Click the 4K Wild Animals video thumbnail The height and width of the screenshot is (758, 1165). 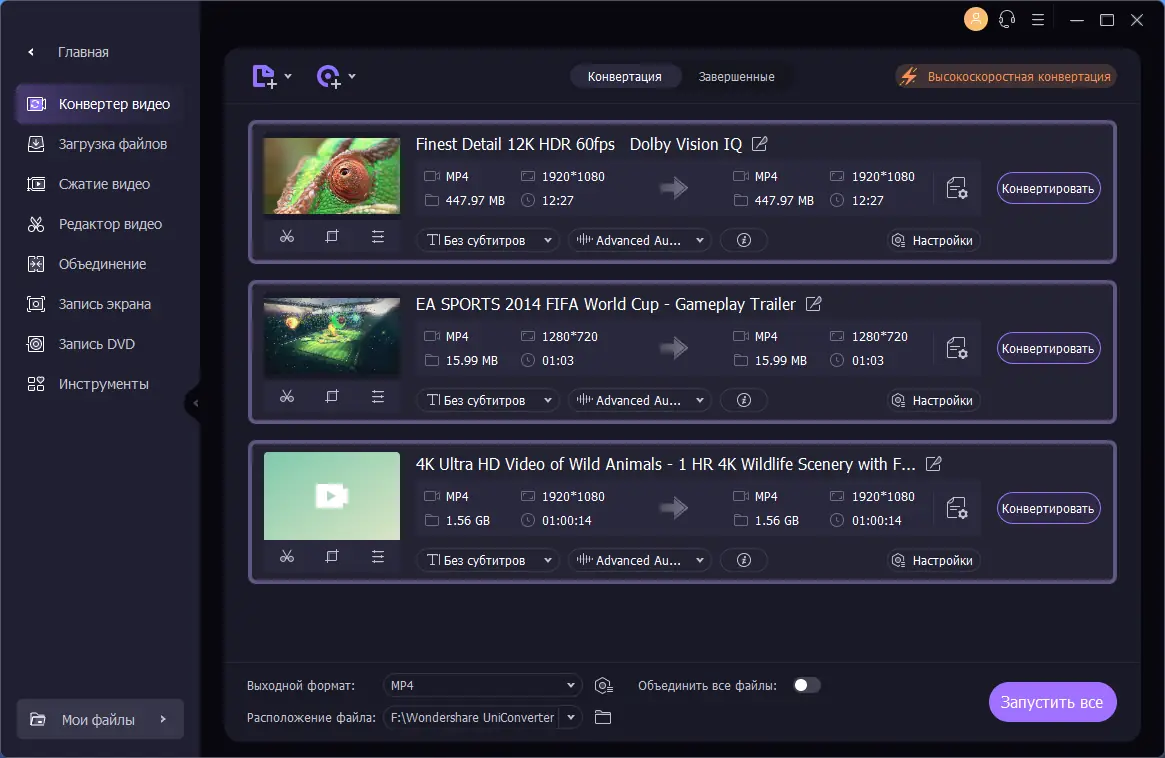click(331, 496)
